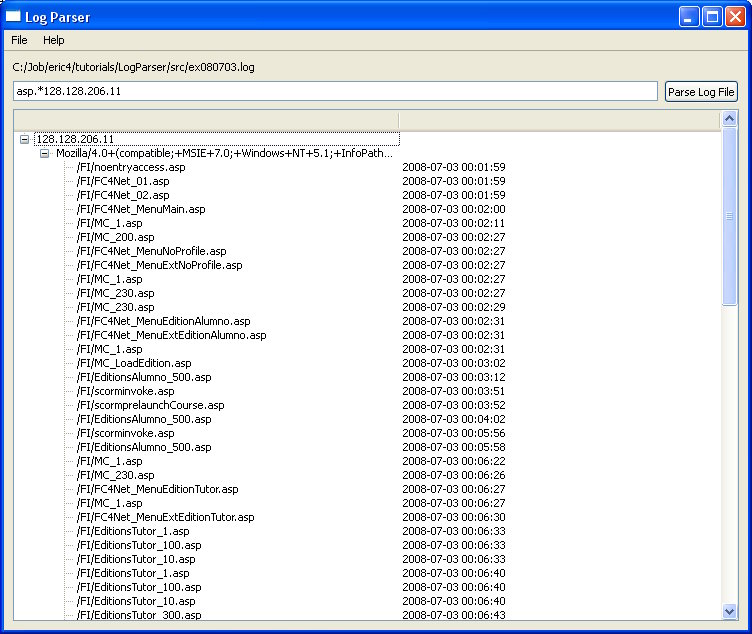Maximize the Log Parser window
Screen dimensions: 752x634
pyautogui.click(x=712, y=16)
